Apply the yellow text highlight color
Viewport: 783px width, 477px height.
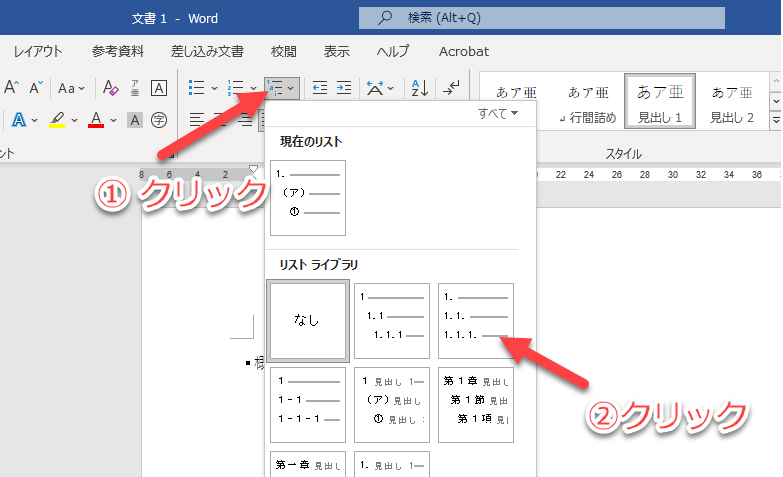click(x=57, y=120)
